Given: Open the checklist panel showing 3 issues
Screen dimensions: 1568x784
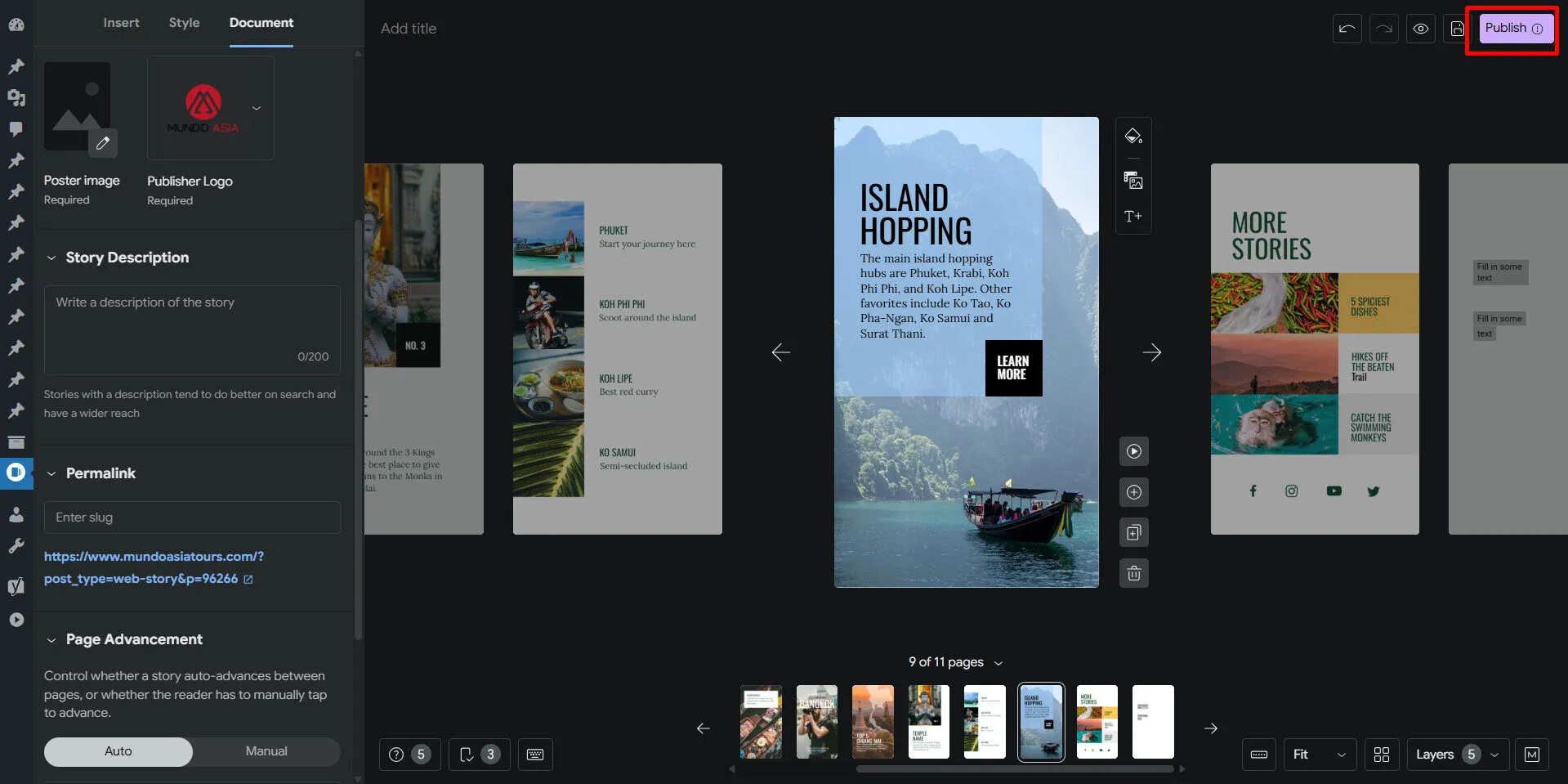Looking at the screenshot, I should tap(480, 754).
